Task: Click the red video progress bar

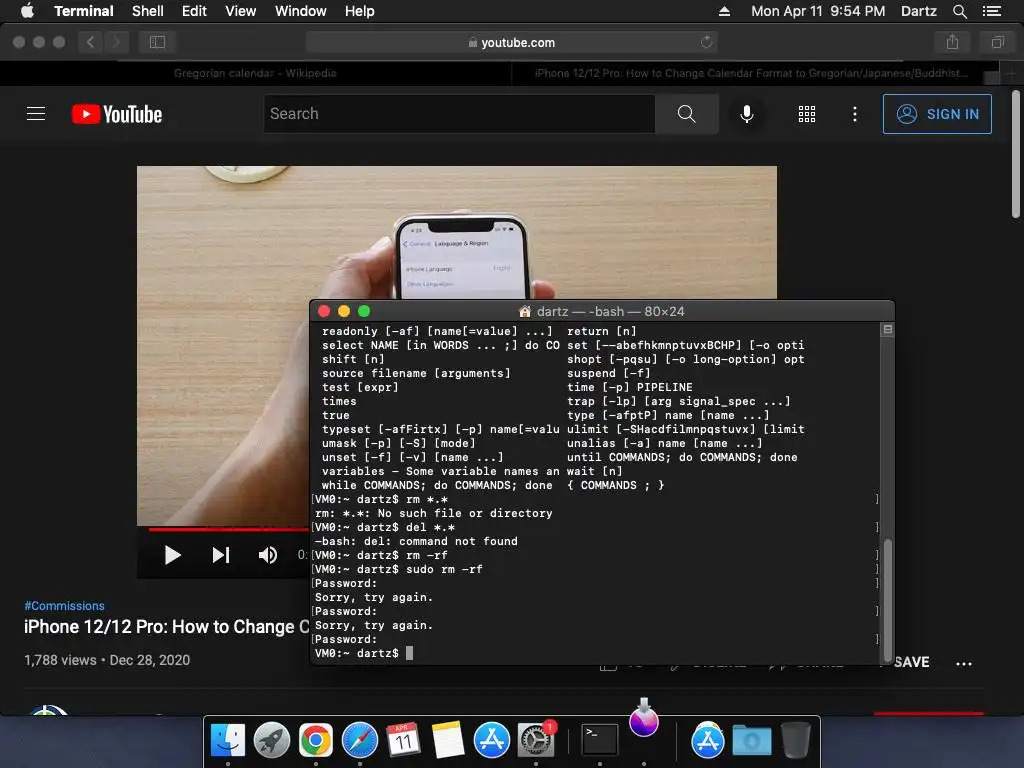Action: pyautogui.click(x=229, y=529)
